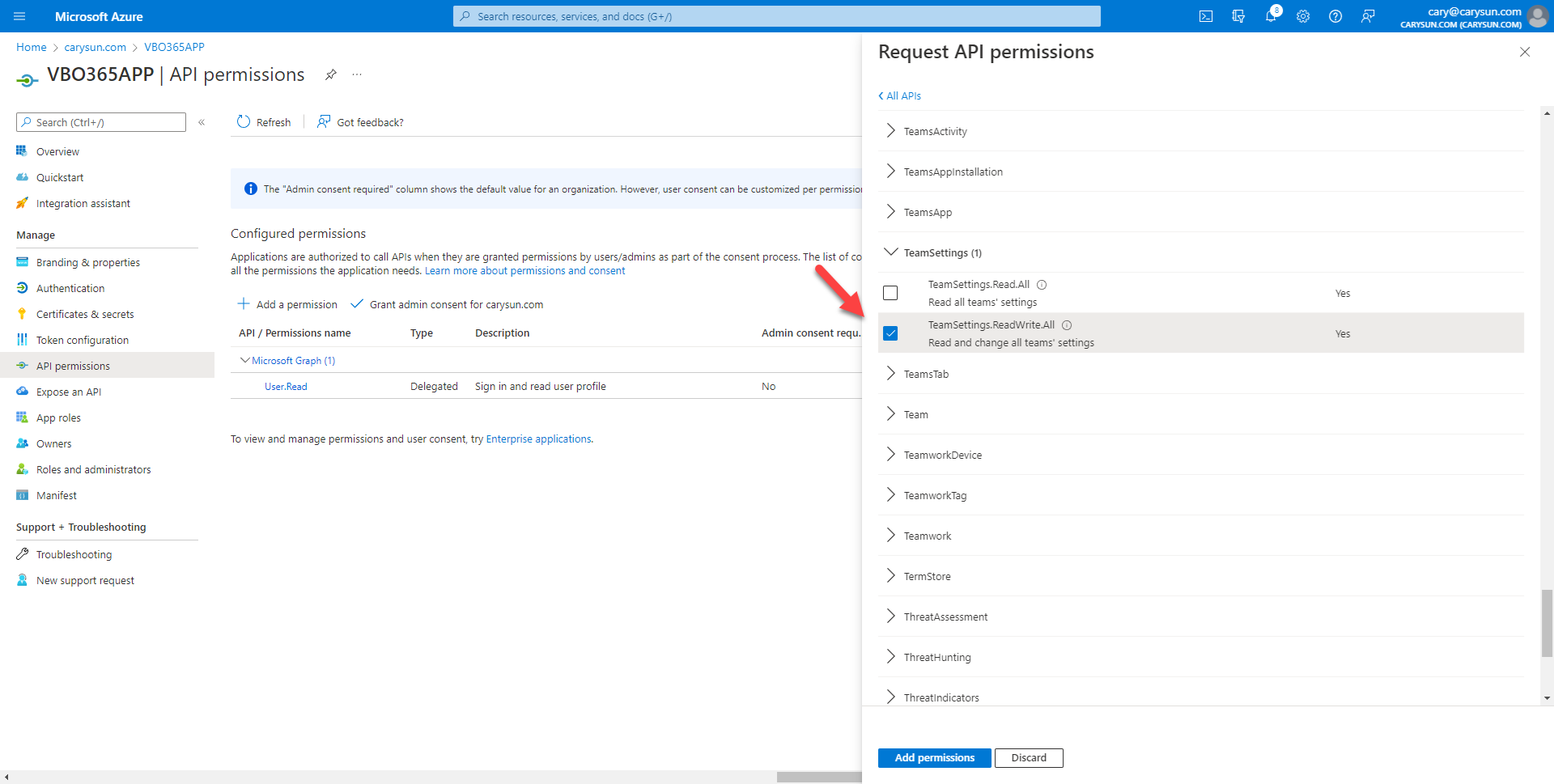Refresh the configured permissions list
Viewport: 1554px width, 784px height.
tap(263, 121)
